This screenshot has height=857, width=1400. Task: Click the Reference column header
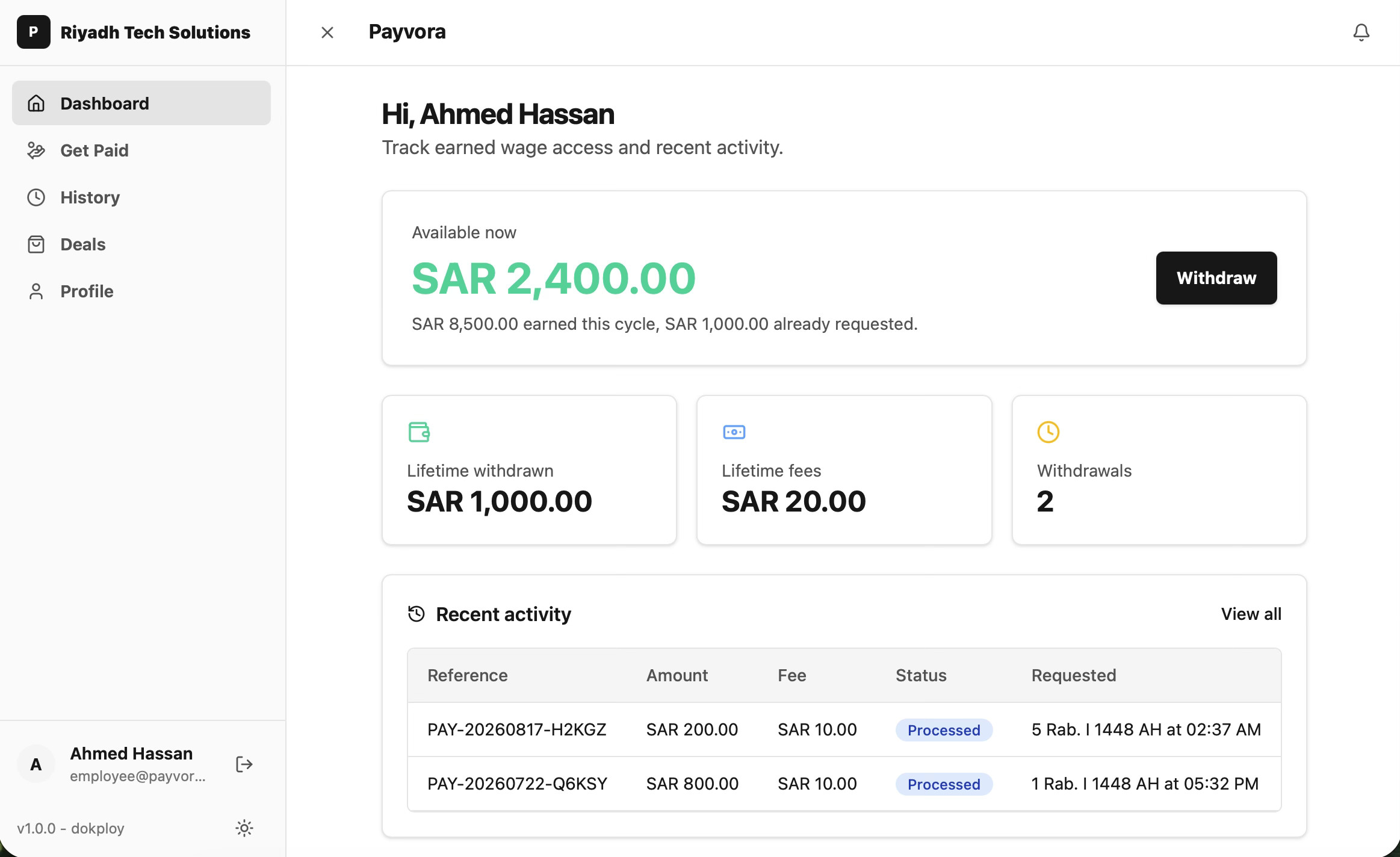467,675
